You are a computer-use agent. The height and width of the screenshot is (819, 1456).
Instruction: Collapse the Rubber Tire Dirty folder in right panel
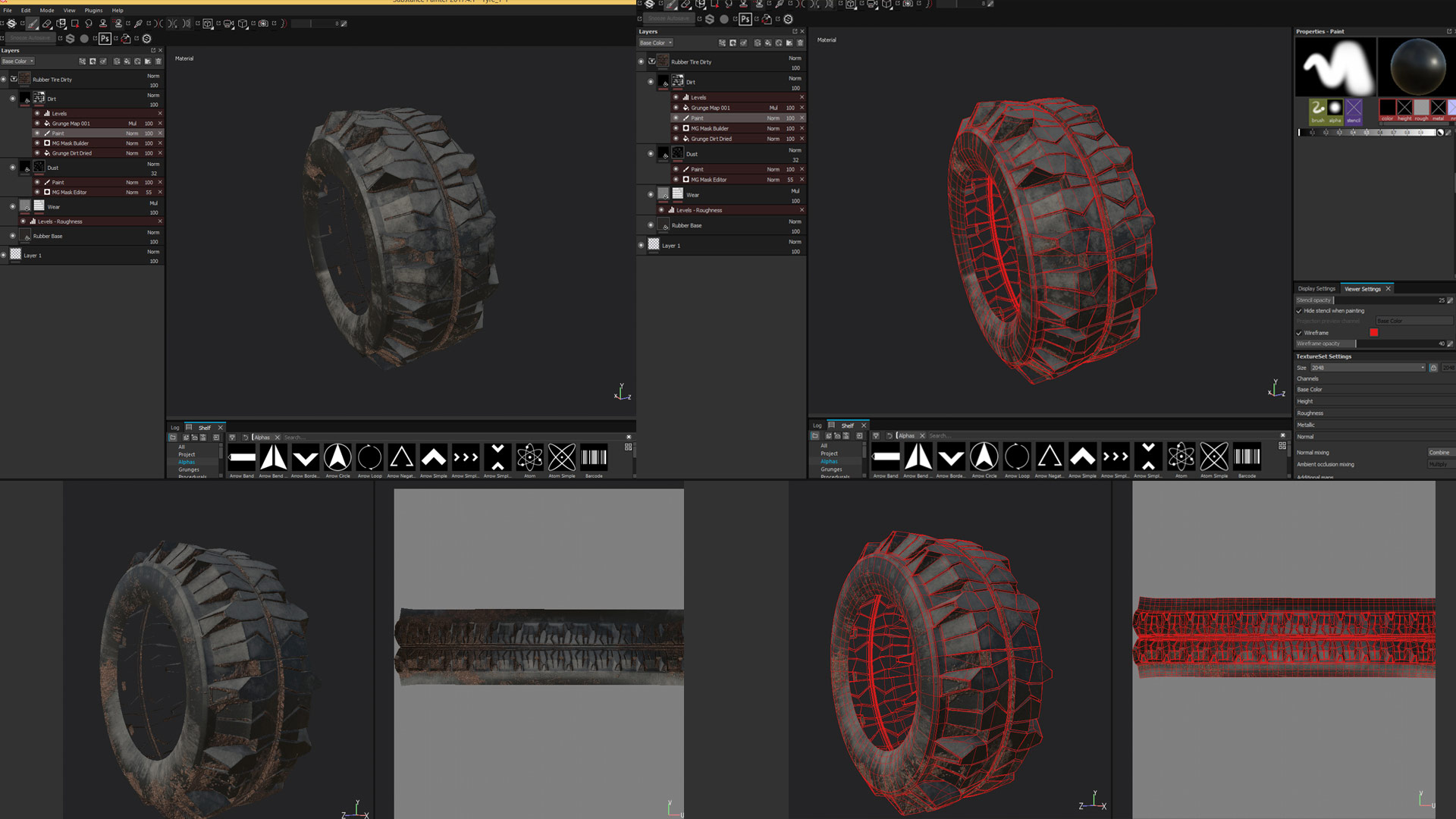[651, 61]
